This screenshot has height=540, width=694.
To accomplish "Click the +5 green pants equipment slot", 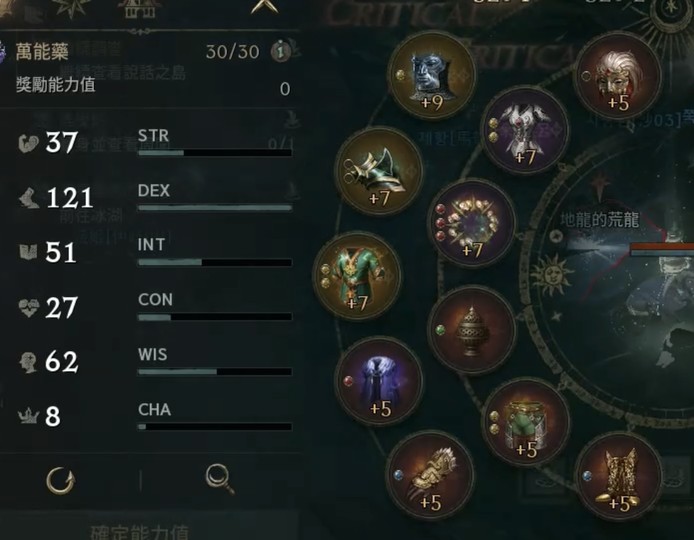I will (x=526, y=422).
